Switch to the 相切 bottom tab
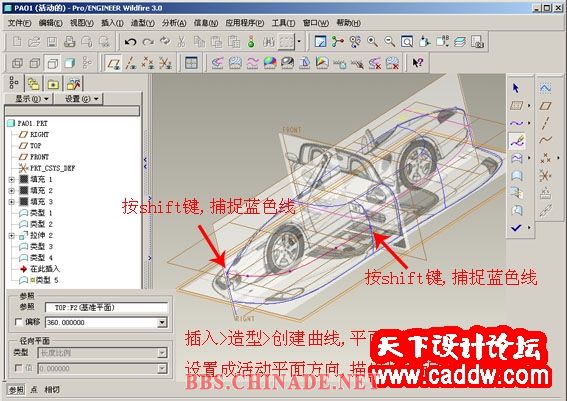This screenshot has width=567, height=401. (x=51, y=390)
